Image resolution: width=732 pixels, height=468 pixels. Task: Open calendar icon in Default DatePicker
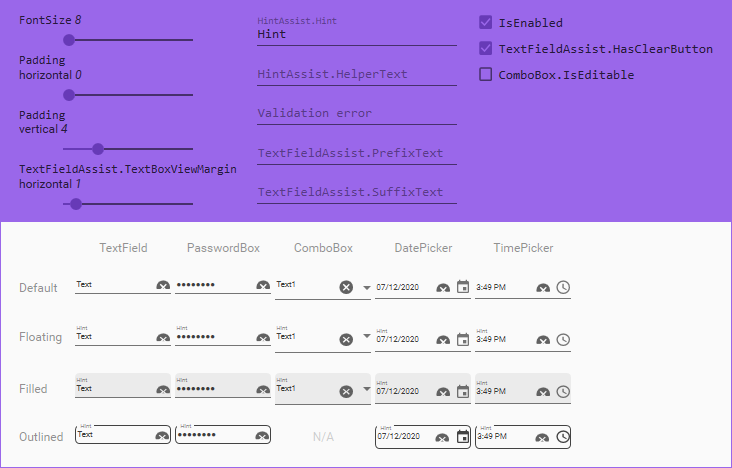point(463,287)
